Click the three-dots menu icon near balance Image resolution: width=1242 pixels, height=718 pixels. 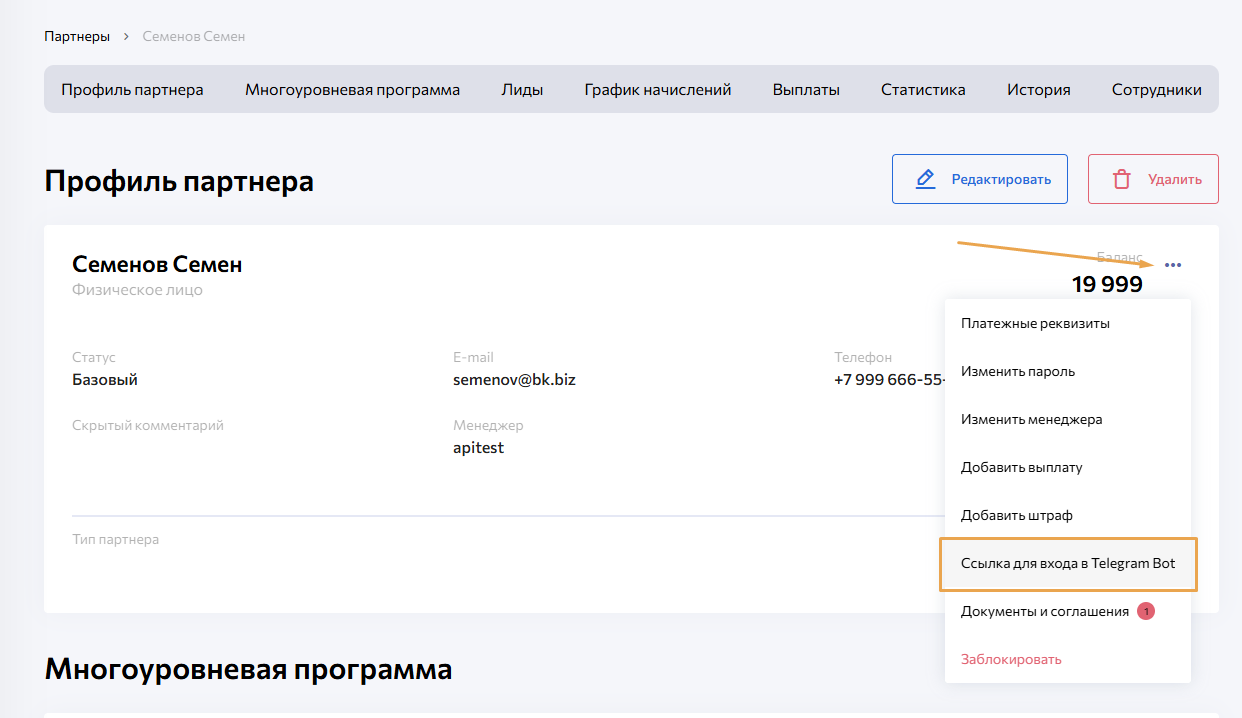click(x=1173, y=265)
